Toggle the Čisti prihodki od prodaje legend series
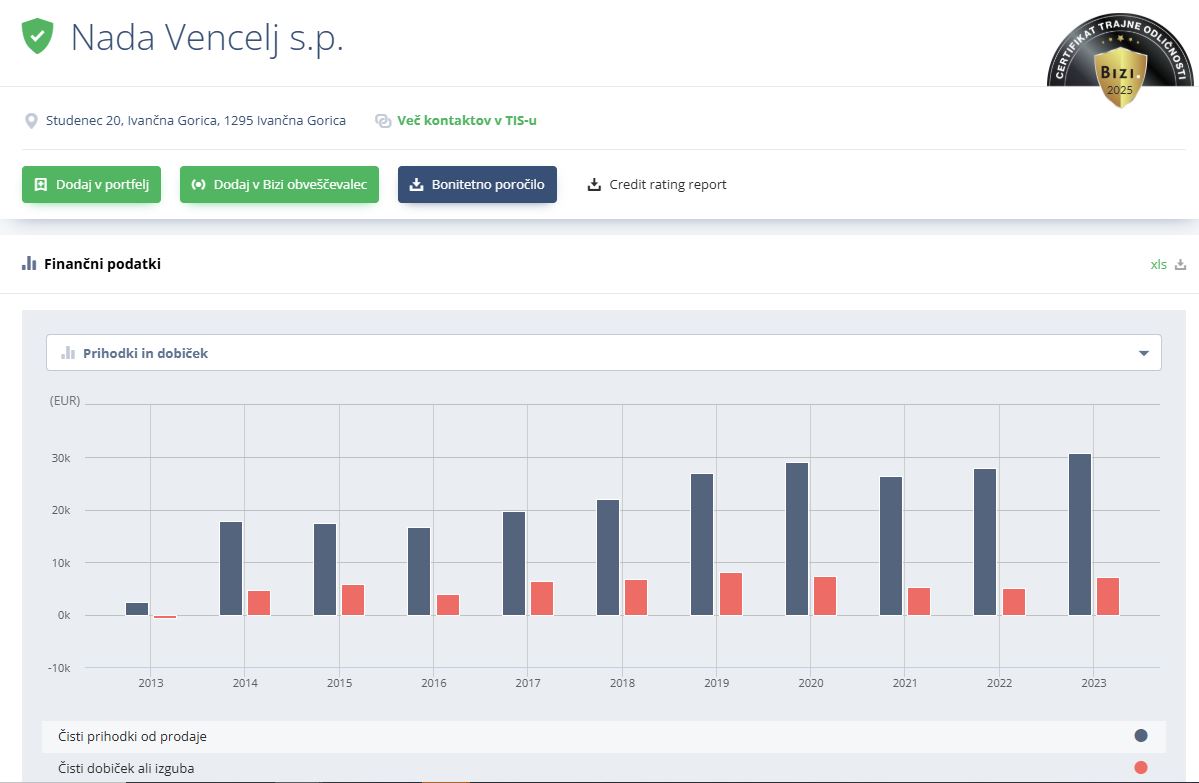Viewport: 1199px width, 783px height. click(x=603, y=736)
